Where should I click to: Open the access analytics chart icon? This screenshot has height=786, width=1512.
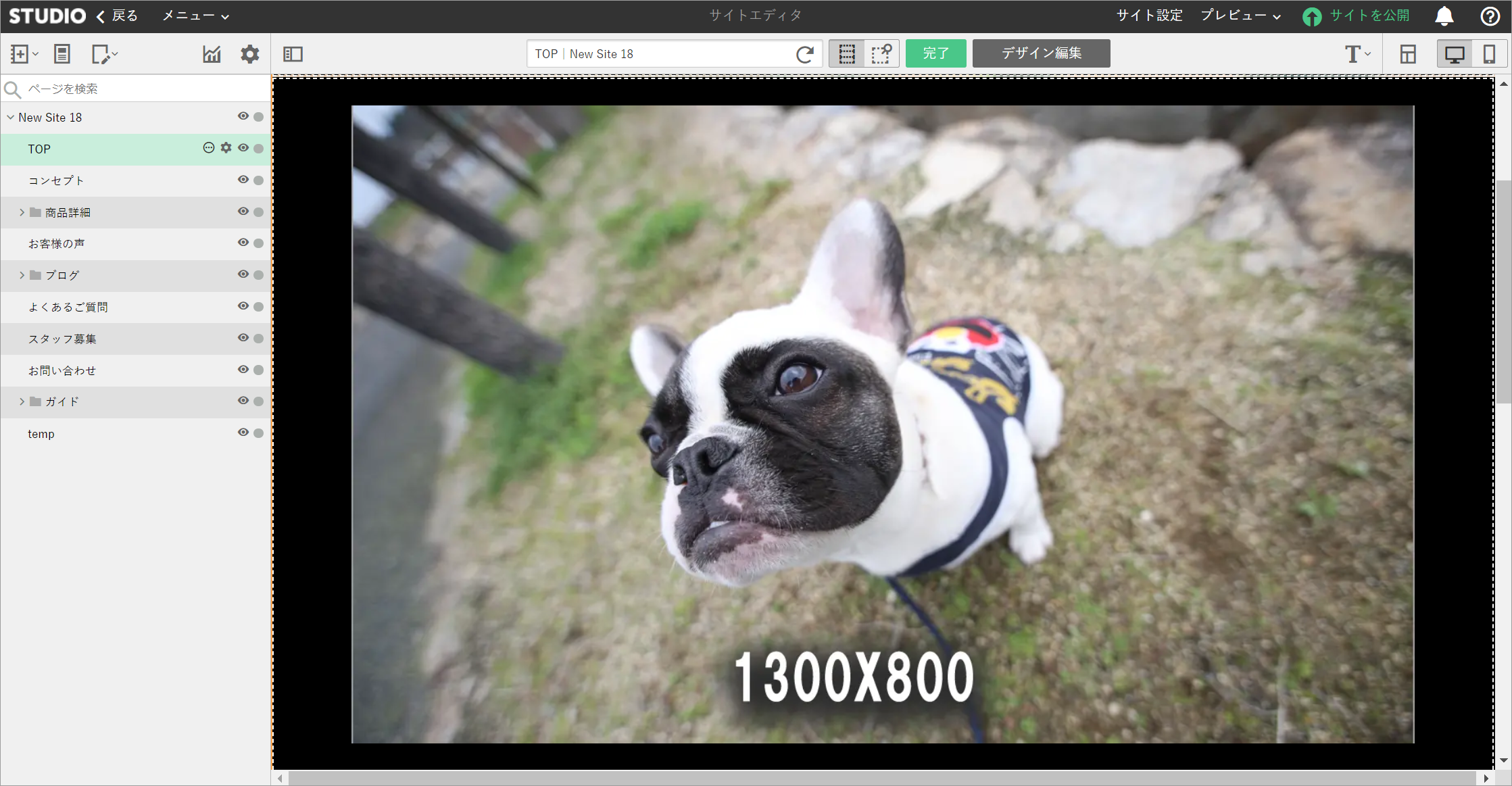[x=212, y=54]
